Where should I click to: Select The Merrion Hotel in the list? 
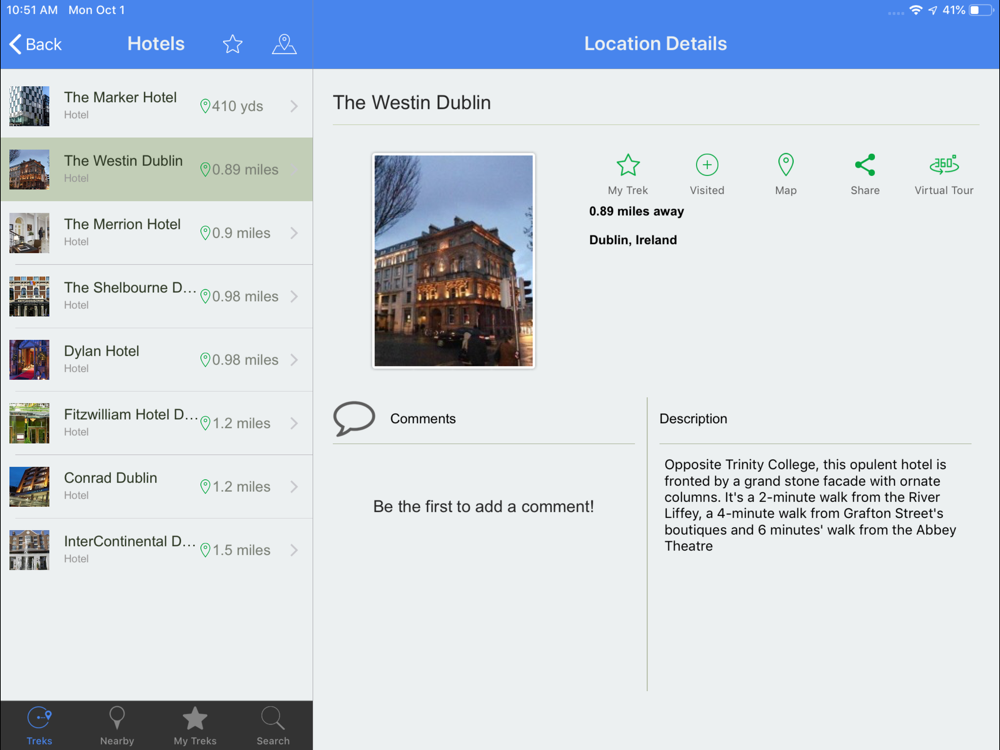pyautogui.click(x=157, y=233)
